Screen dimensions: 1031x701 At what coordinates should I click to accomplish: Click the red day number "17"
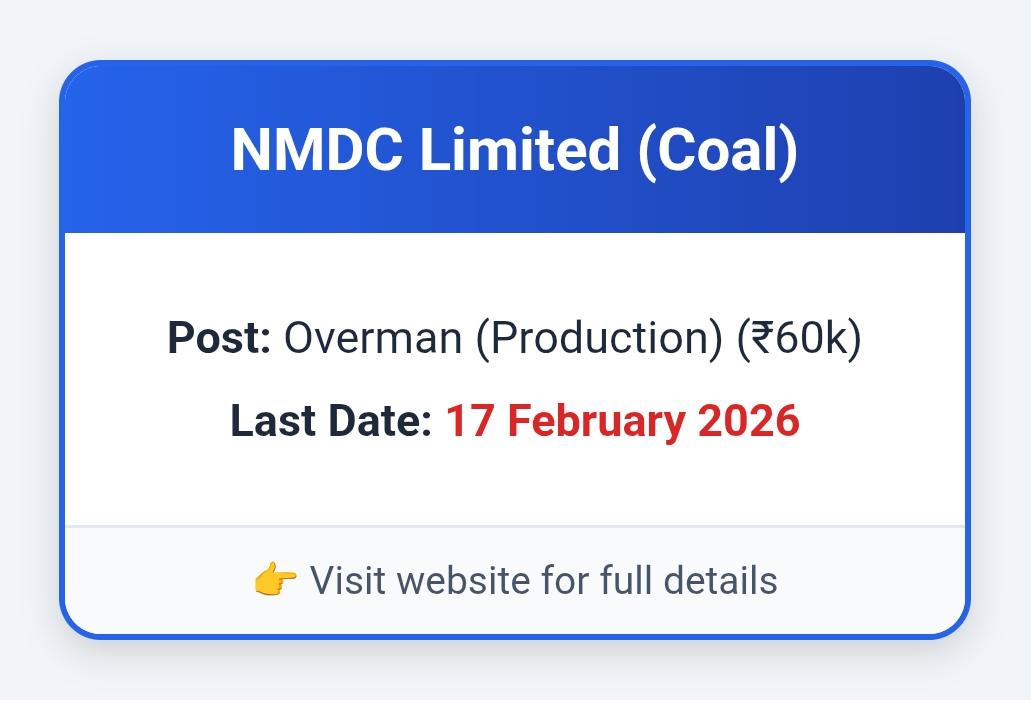pyautogui.click(x=466, y=420)
